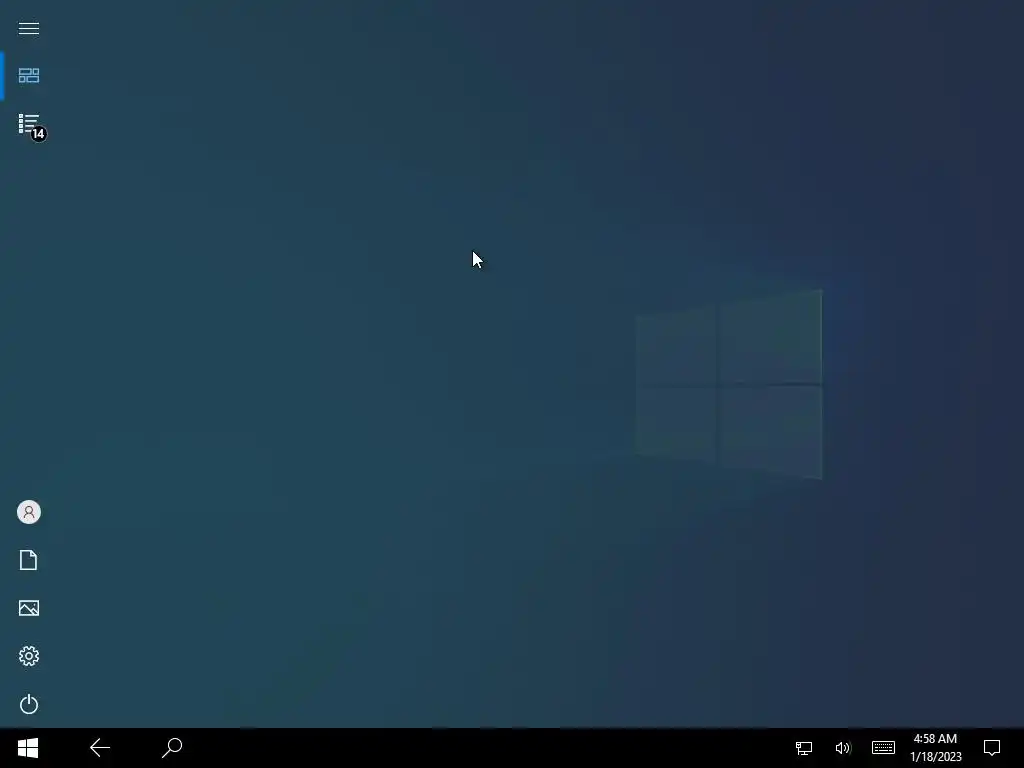Screen dimensions: 1024x768
Task: Open the Documents folder icon
Action: (x=29, y=560)
